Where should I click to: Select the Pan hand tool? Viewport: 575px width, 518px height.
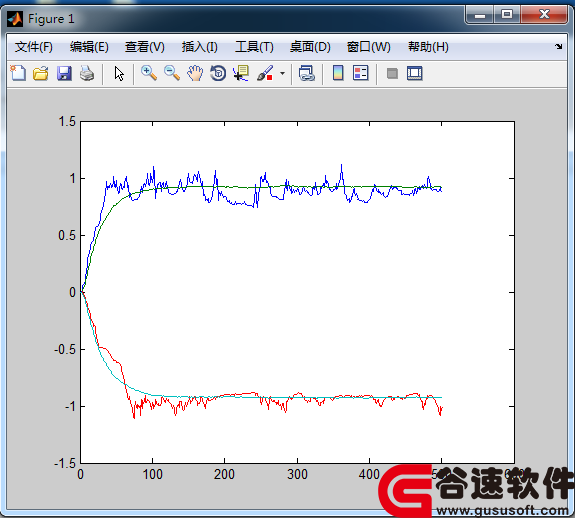pyautogui.click(x=195, y=73)
